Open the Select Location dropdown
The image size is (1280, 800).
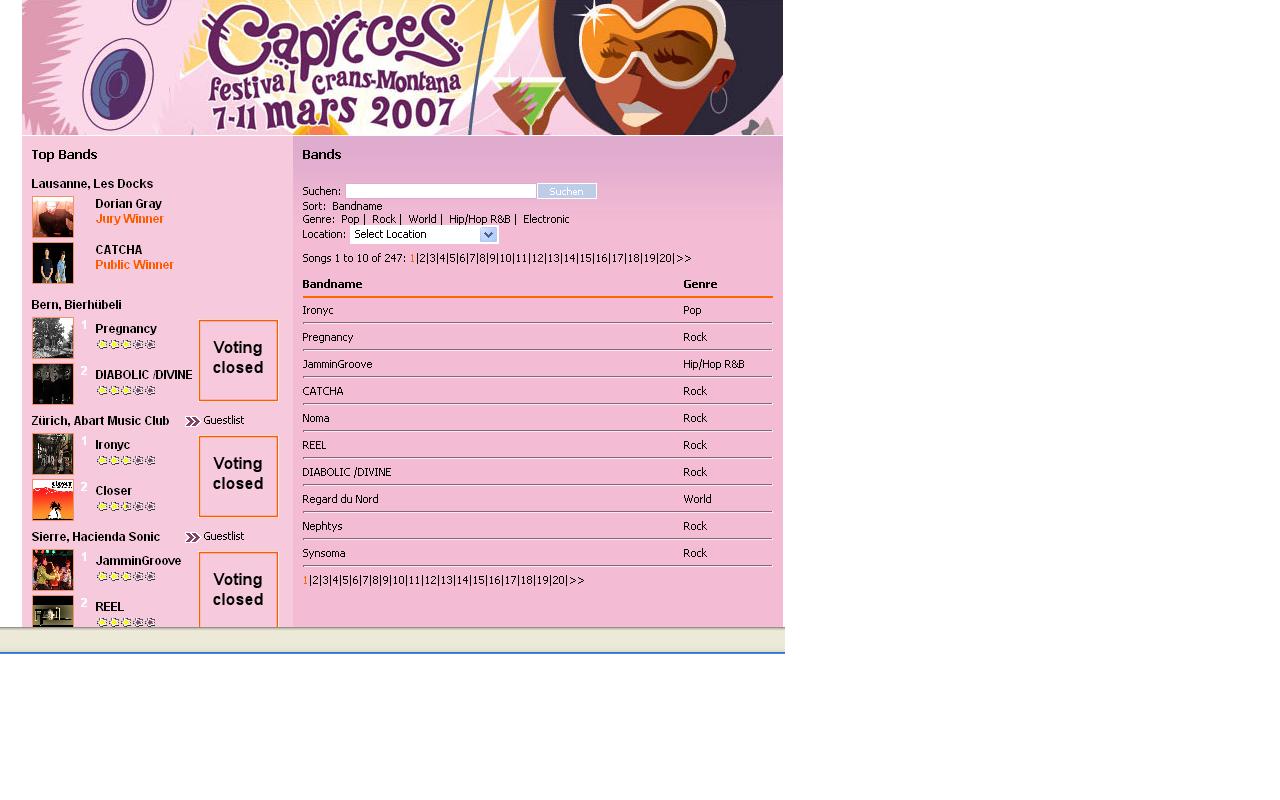pos(424,234)
